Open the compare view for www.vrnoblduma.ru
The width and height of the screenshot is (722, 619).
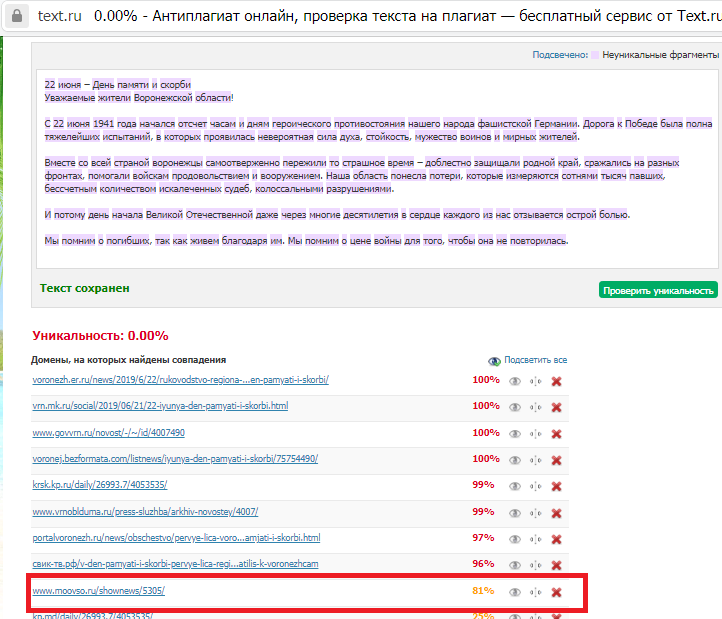click(536, 512)
